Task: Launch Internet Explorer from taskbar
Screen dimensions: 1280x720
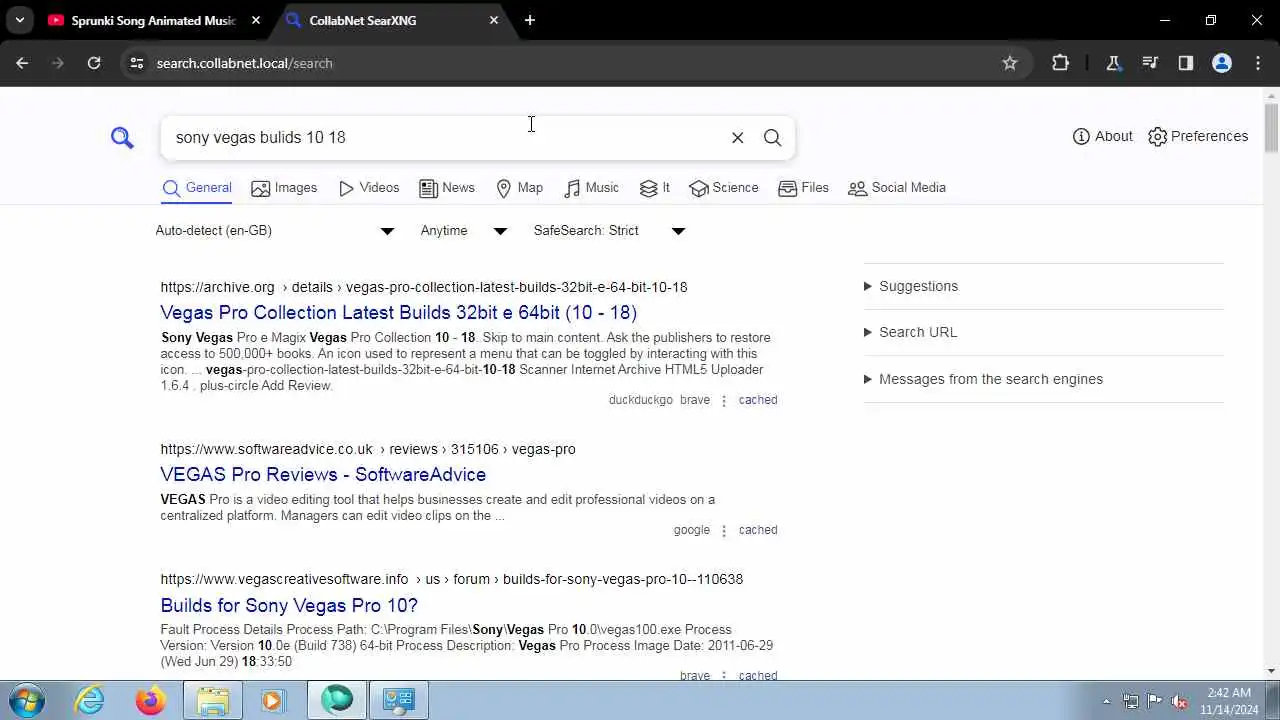Action: pos(90,700)
